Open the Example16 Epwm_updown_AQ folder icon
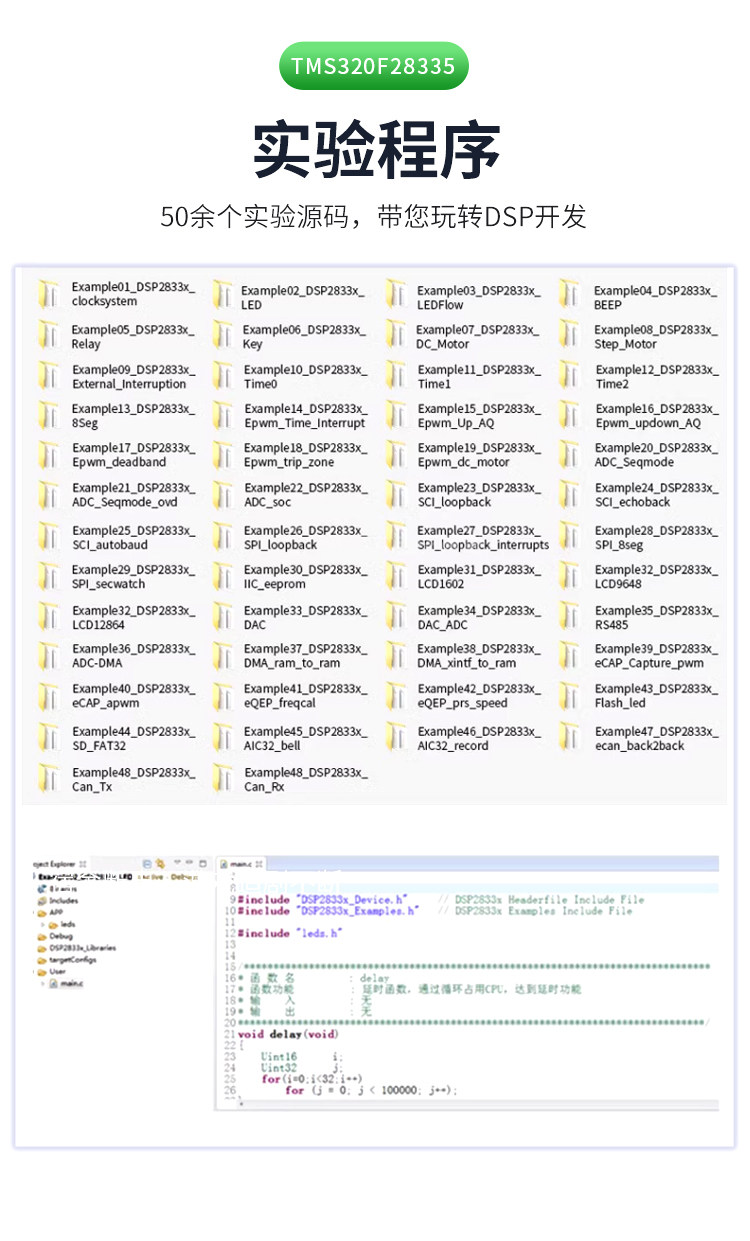 tap(570, 414)
